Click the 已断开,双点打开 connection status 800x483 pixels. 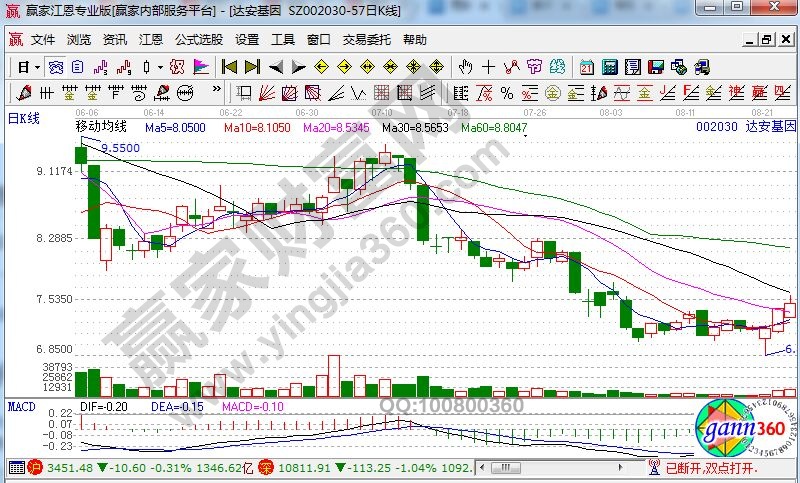tap(711, 467)
